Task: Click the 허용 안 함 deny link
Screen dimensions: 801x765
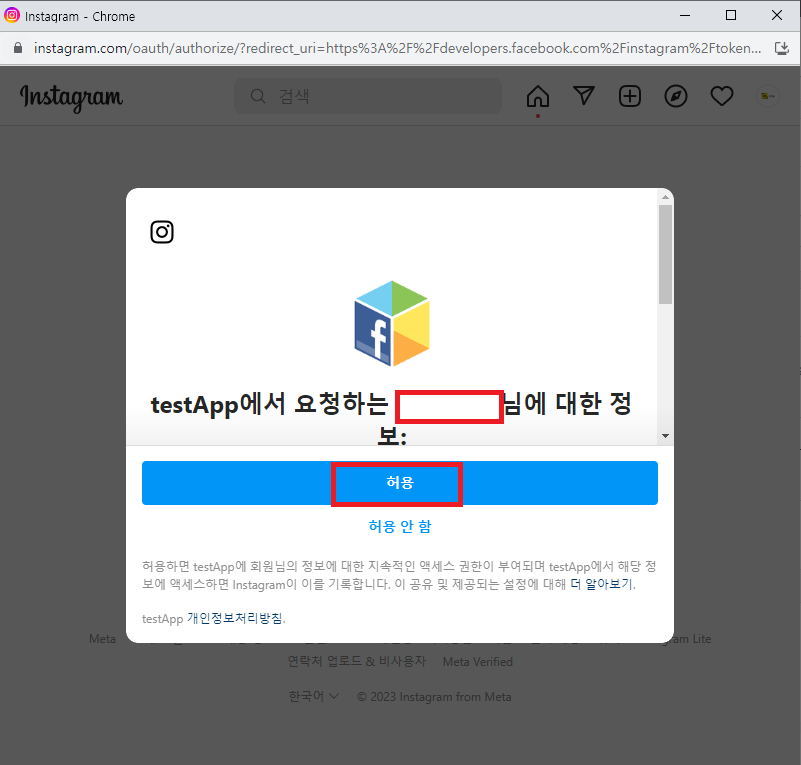Action: click(x=400, y=527)
